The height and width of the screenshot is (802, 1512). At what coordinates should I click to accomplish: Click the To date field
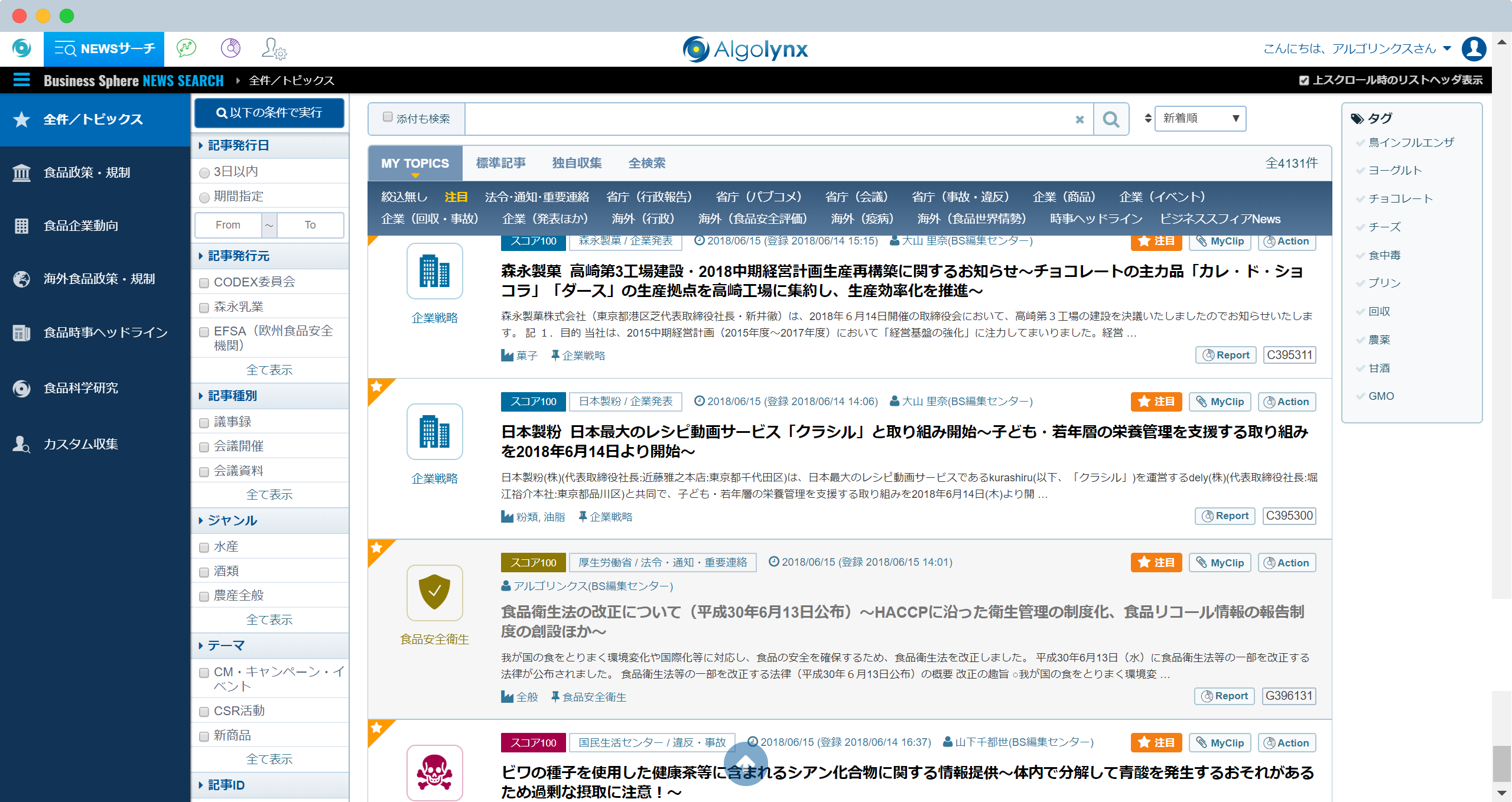[310, 225]
